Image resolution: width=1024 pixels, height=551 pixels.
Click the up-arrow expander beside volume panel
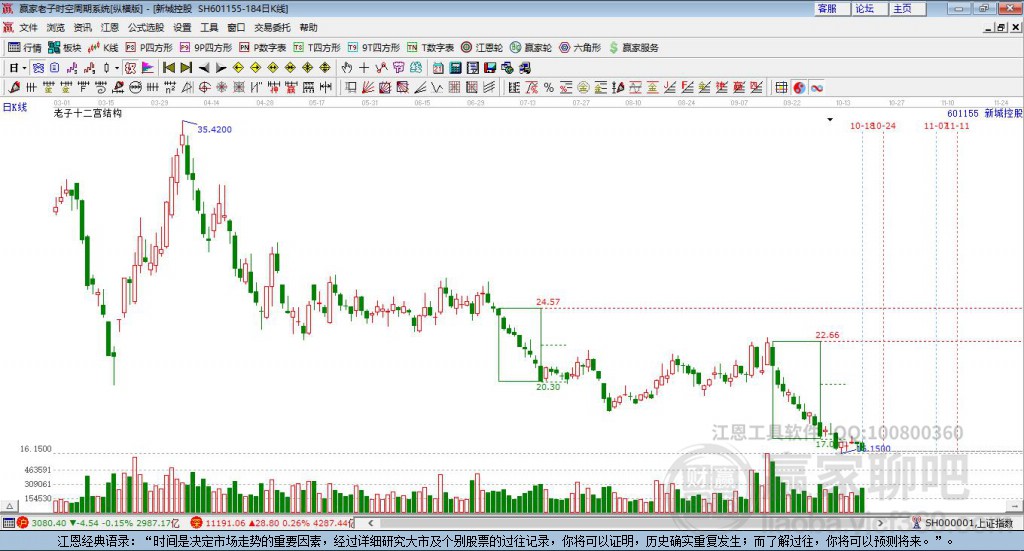click(9, 506)
